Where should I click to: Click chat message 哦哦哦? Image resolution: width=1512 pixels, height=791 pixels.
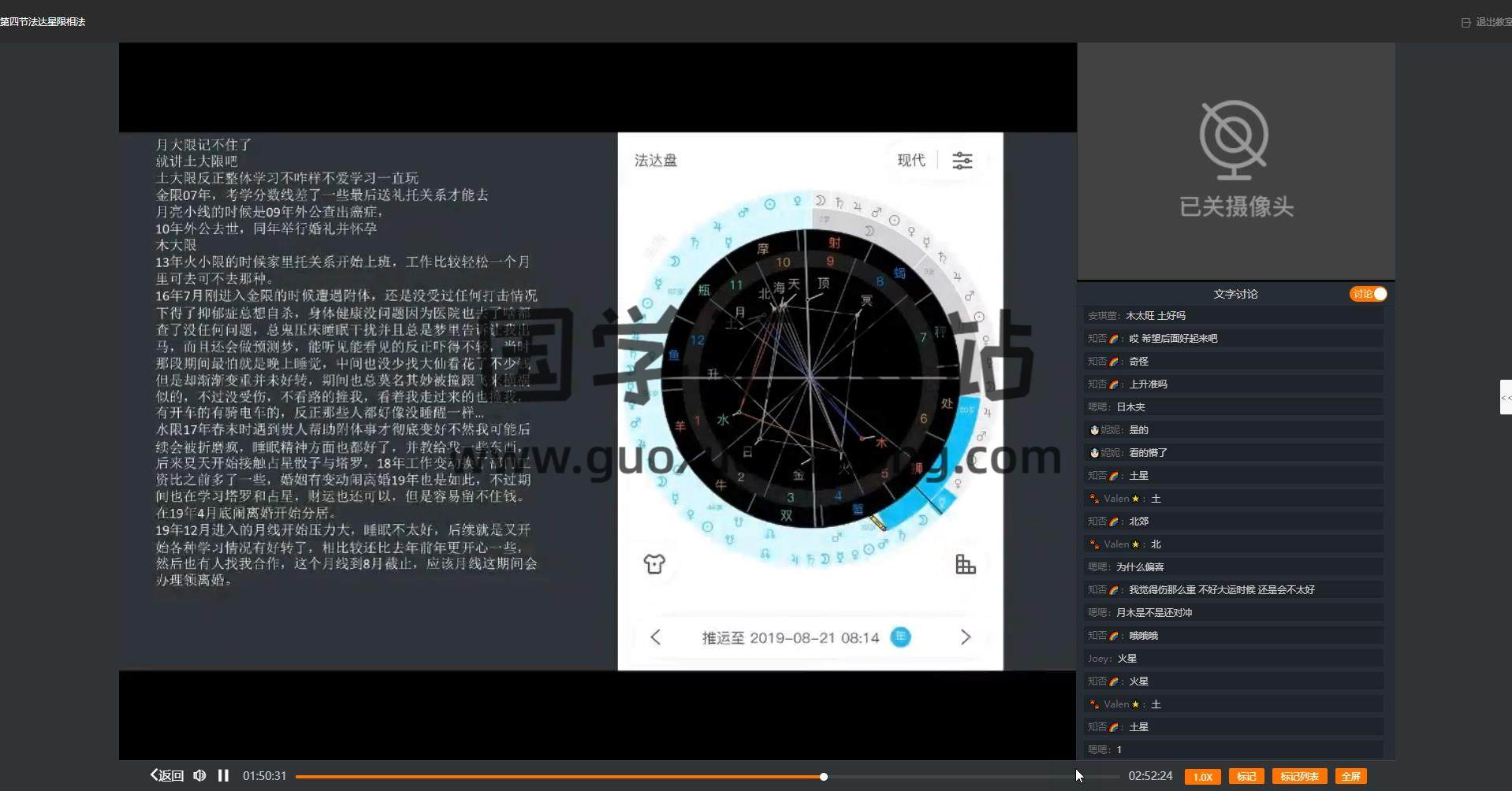pyautogui.click(x=1143, y=636)
